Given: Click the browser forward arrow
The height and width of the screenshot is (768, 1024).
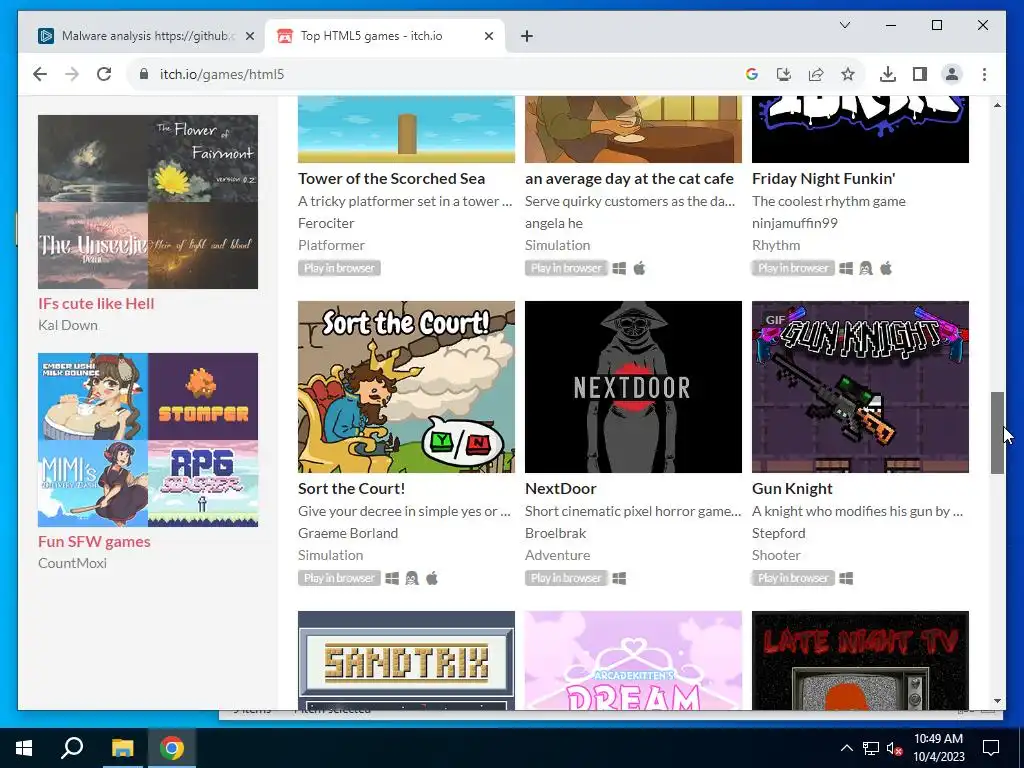Looking at the screenshot, I should [72, 74].
